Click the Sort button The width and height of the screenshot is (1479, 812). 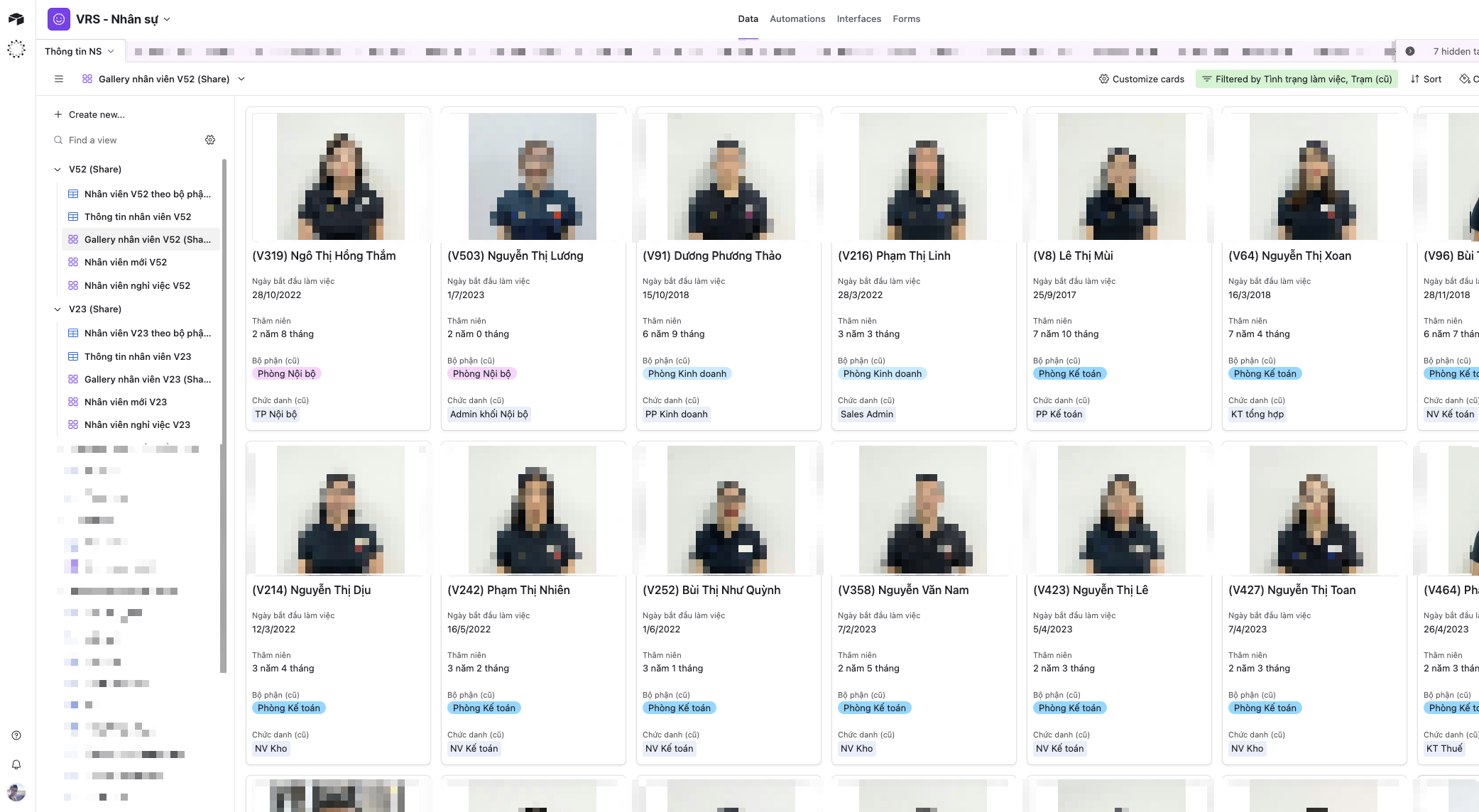pyautogui.click(x=1426, y=79)
